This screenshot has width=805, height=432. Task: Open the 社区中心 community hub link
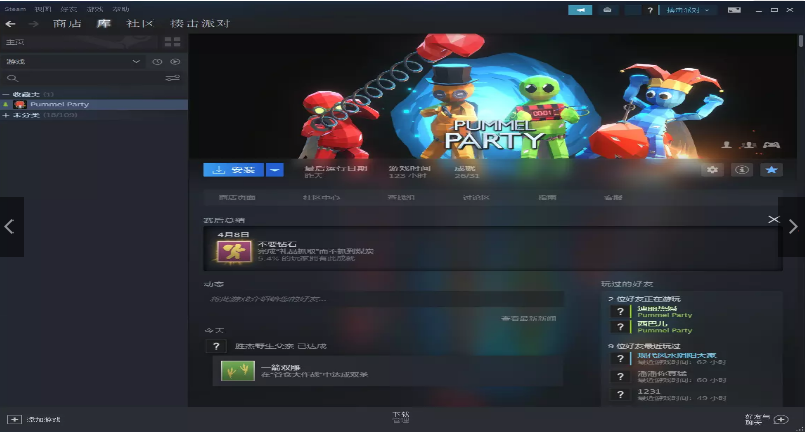point(321,197)
